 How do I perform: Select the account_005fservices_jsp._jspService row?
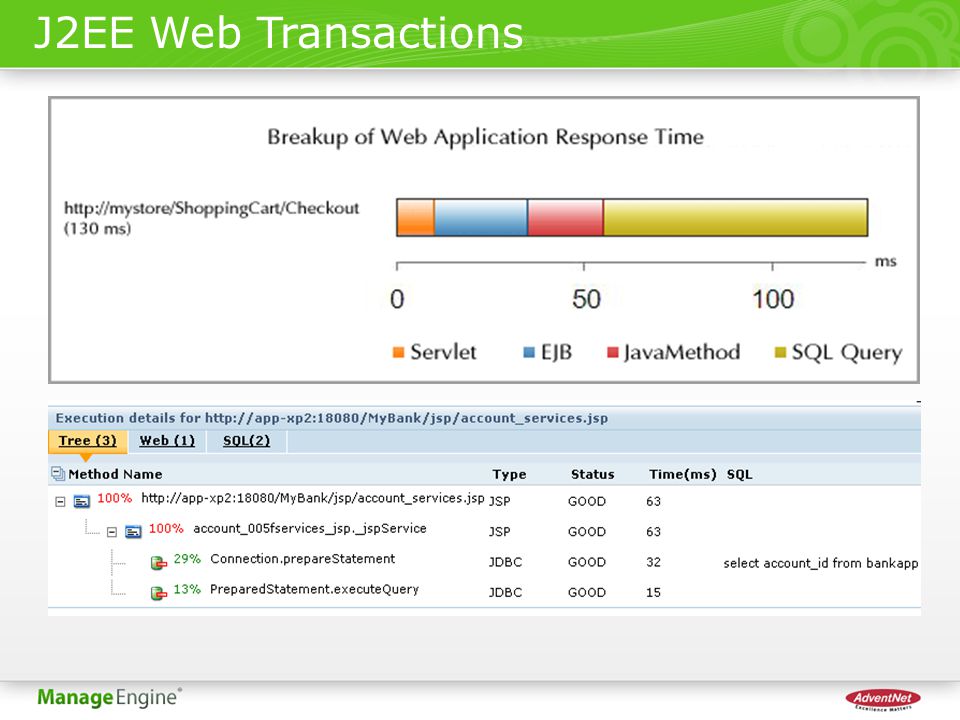(484, 531)
